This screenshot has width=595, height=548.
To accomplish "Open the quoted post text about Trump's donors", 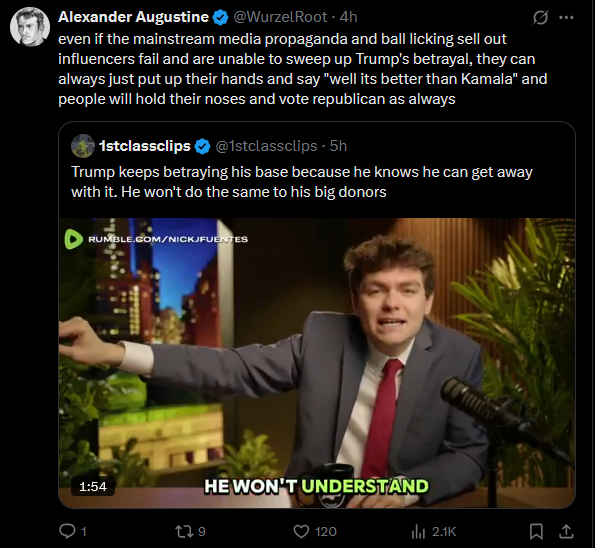I will 302,182.
